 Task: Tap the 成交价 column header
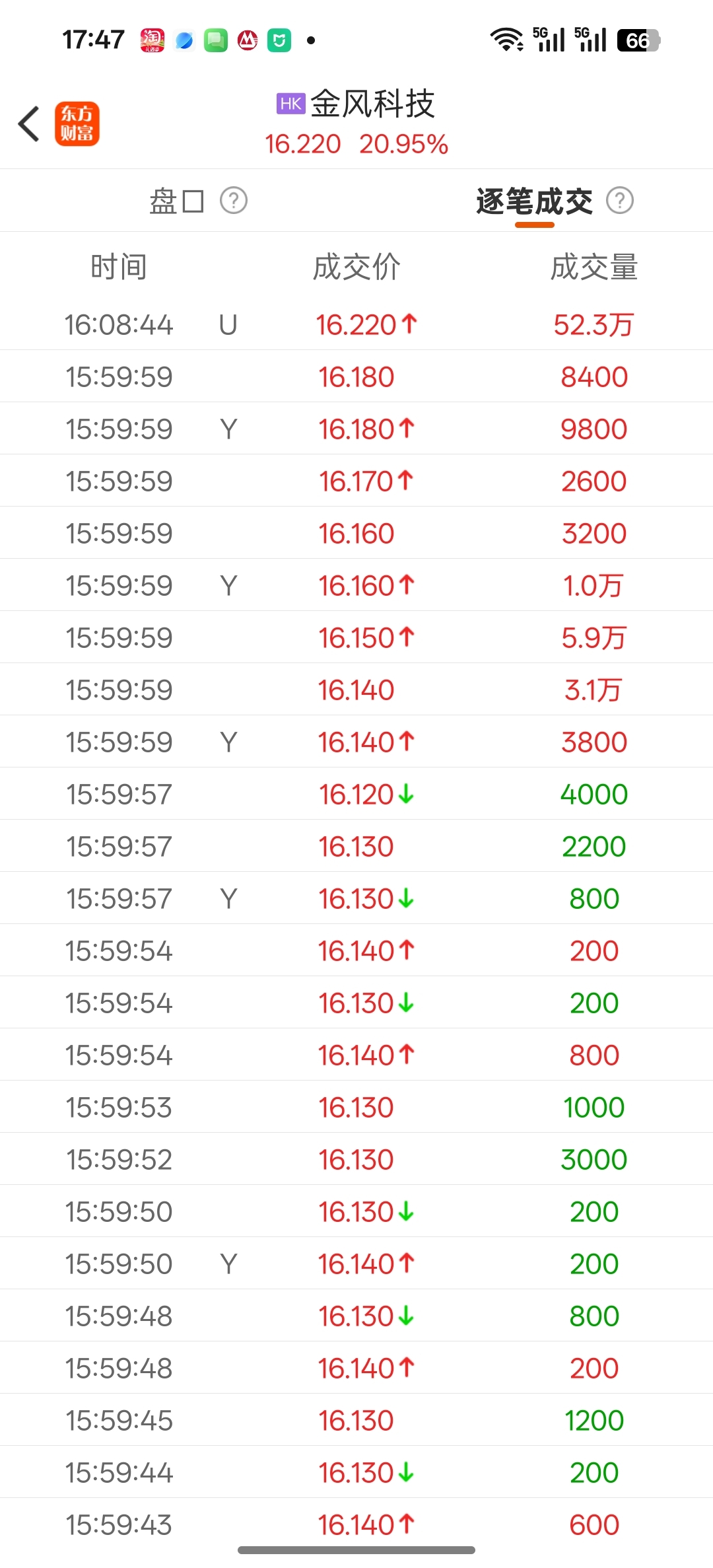356,267
